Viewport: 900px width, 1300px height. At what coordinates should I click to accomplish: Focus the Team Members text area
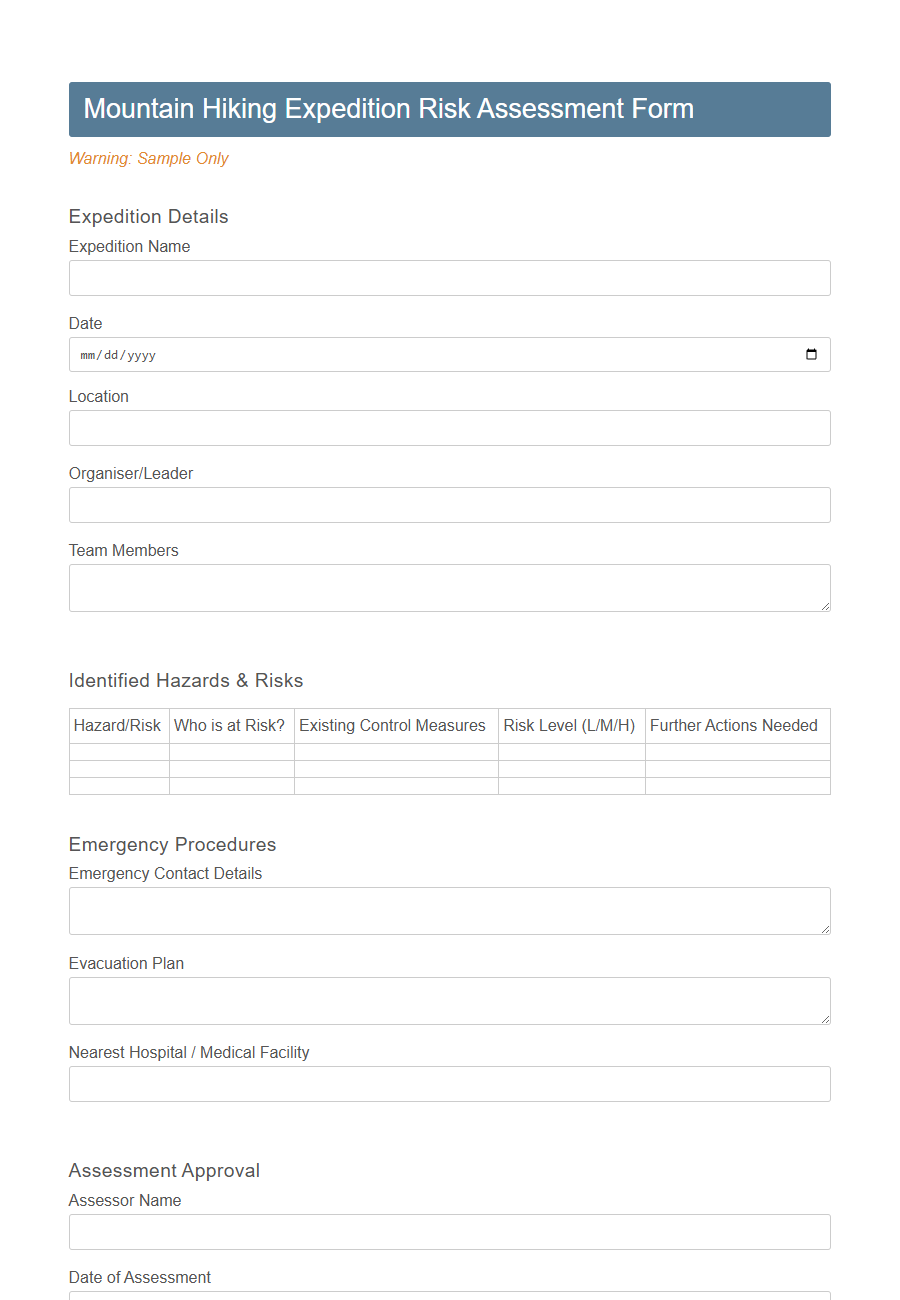448,587
